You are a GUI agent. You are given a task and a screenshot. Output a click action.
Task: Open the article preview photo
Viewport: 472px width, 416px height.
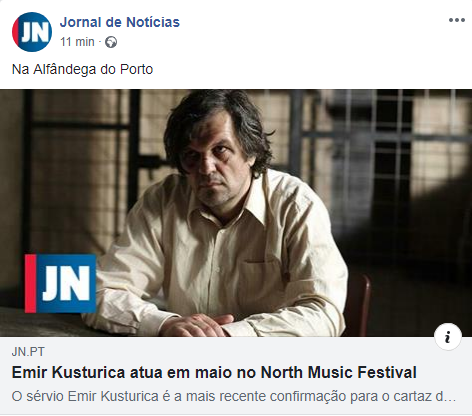tap(236, 213)
